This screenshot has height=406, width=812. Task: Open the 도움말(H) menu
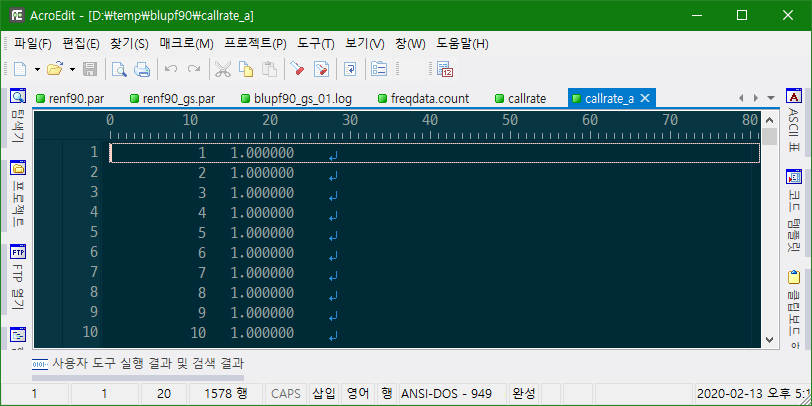[x=462, y=44]
